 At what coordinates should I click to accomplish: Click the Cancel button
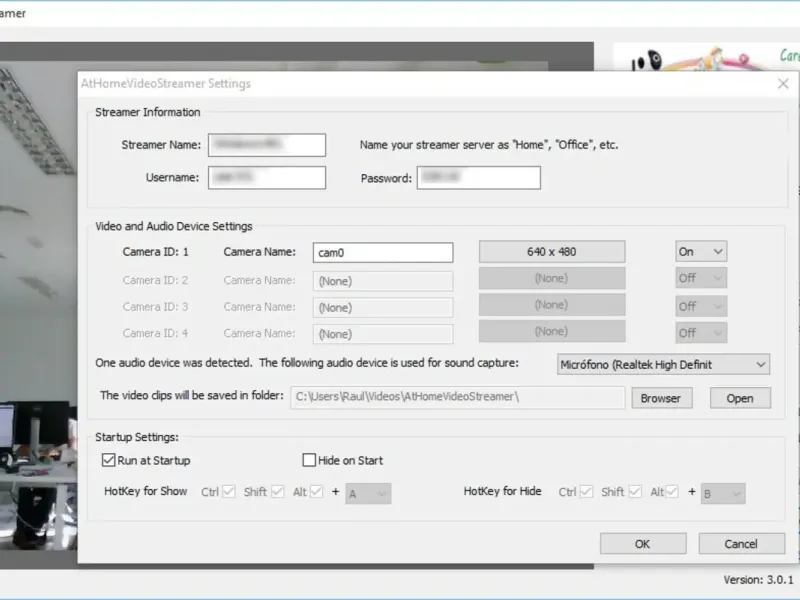coord(741,544)
